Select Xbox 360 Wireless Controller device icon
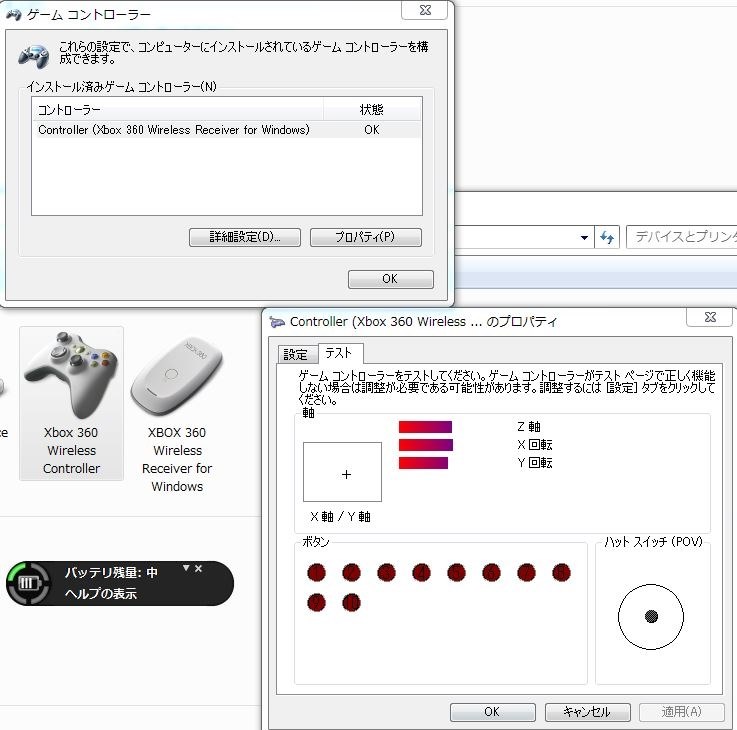Image resolution: width=737 pixels, height=730 pixels. click(x=71, y=403)
